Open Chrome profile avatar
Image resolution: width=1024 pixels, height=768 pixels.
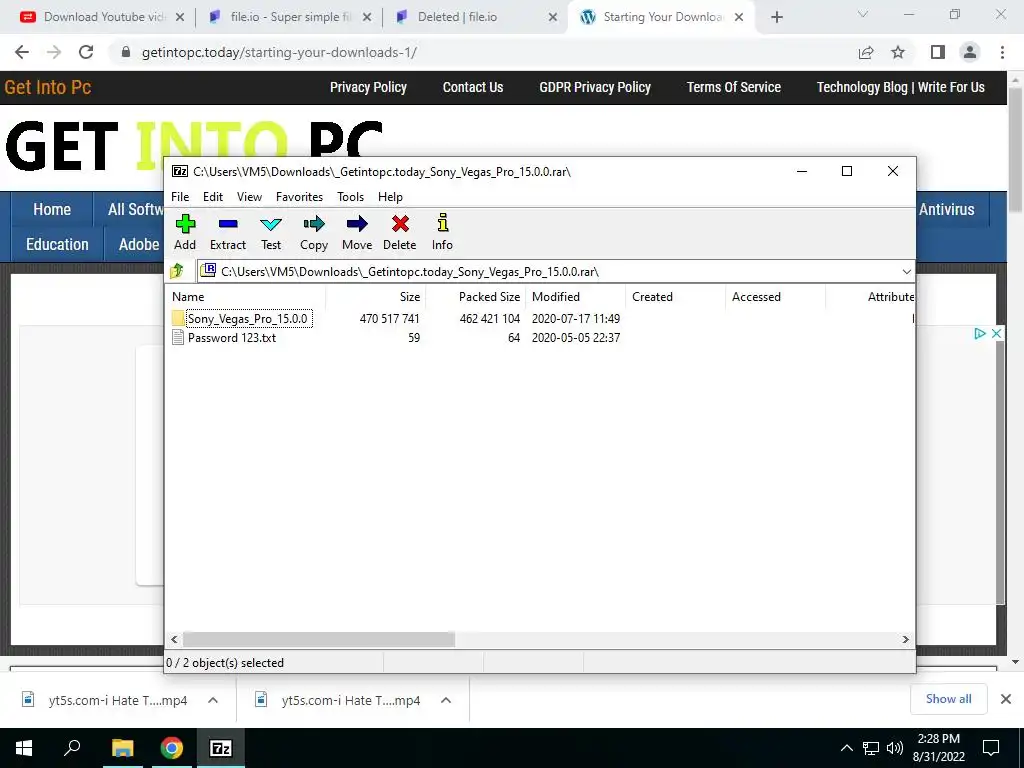[970, 52]
